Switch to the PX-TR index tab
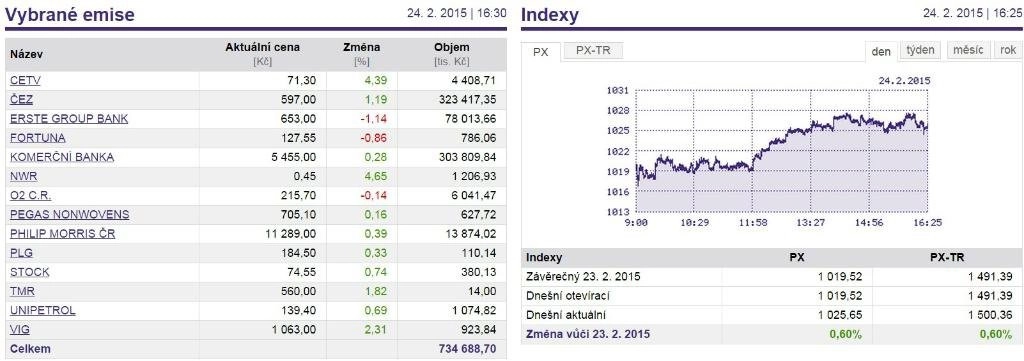Screen dimensions: 1024x361 [x=594, y=51]
